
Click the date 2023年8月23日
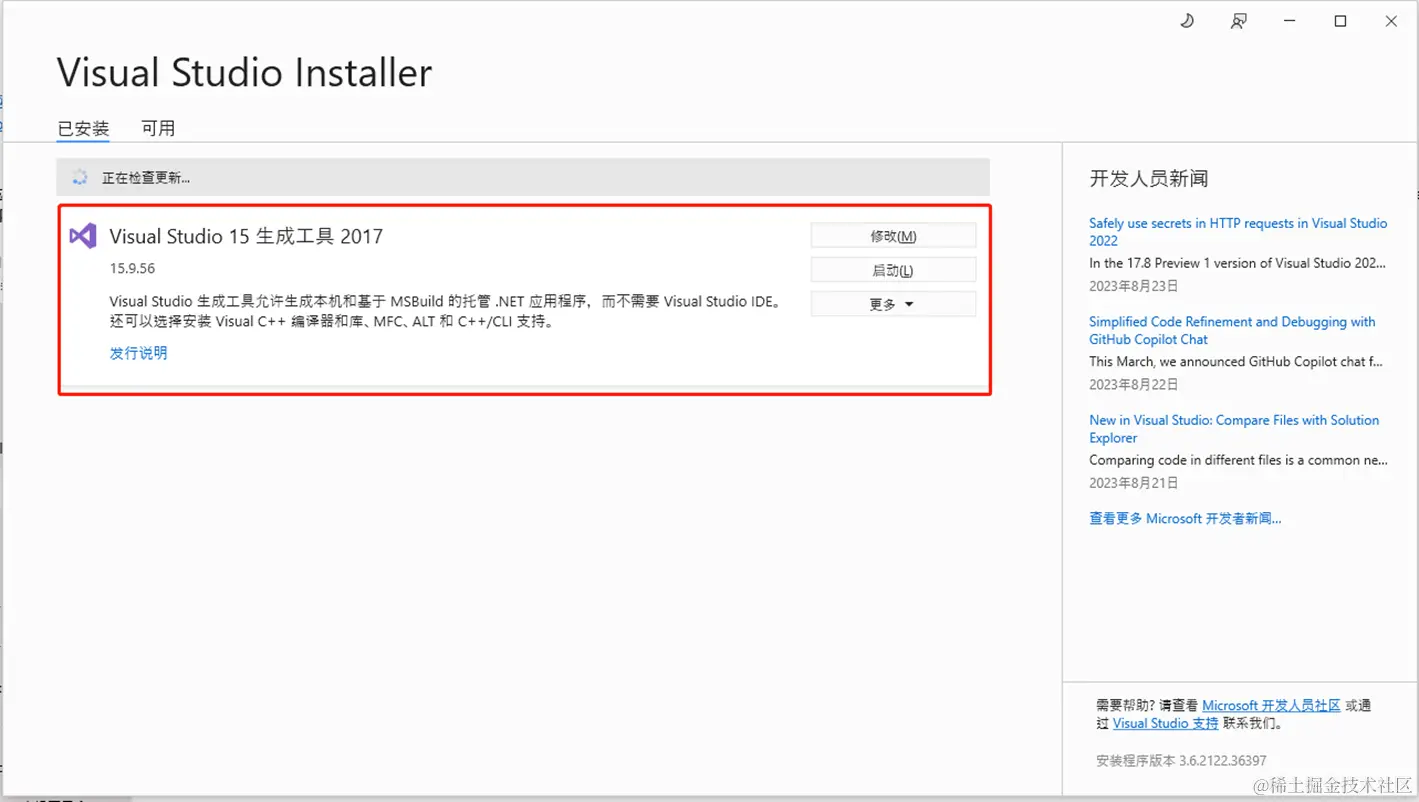[x=1134, y=286]
